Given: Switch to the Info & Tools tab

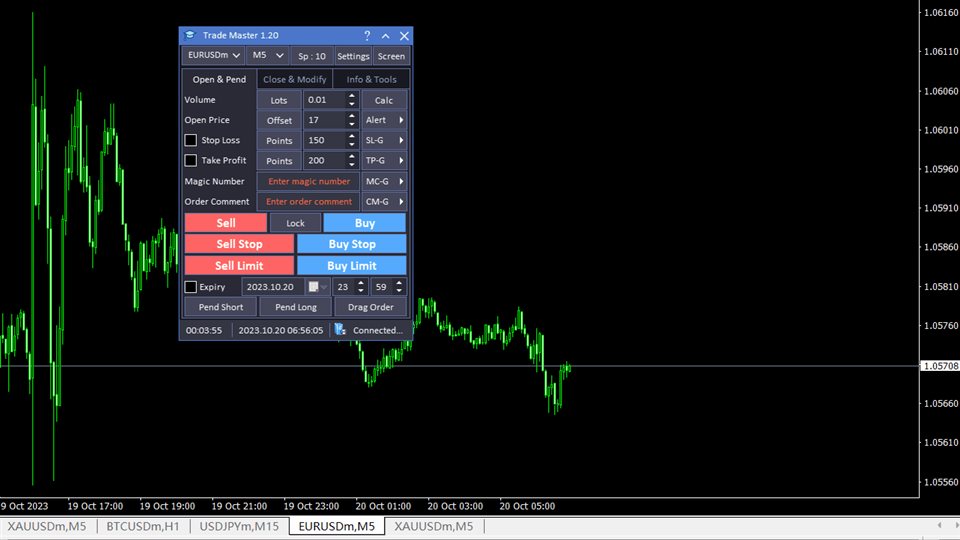Looking at the screenshot, I should (x=371, y=79).
